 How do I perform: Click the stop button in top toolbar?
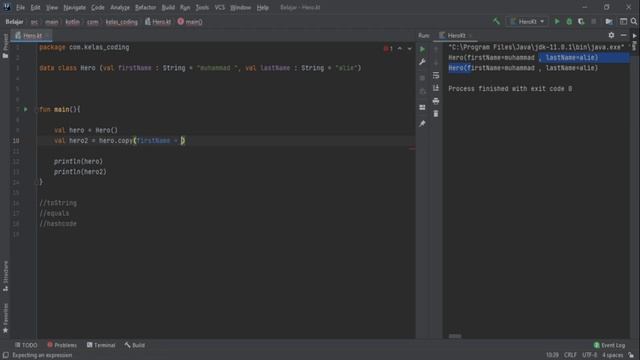click(x=593, y=21)
